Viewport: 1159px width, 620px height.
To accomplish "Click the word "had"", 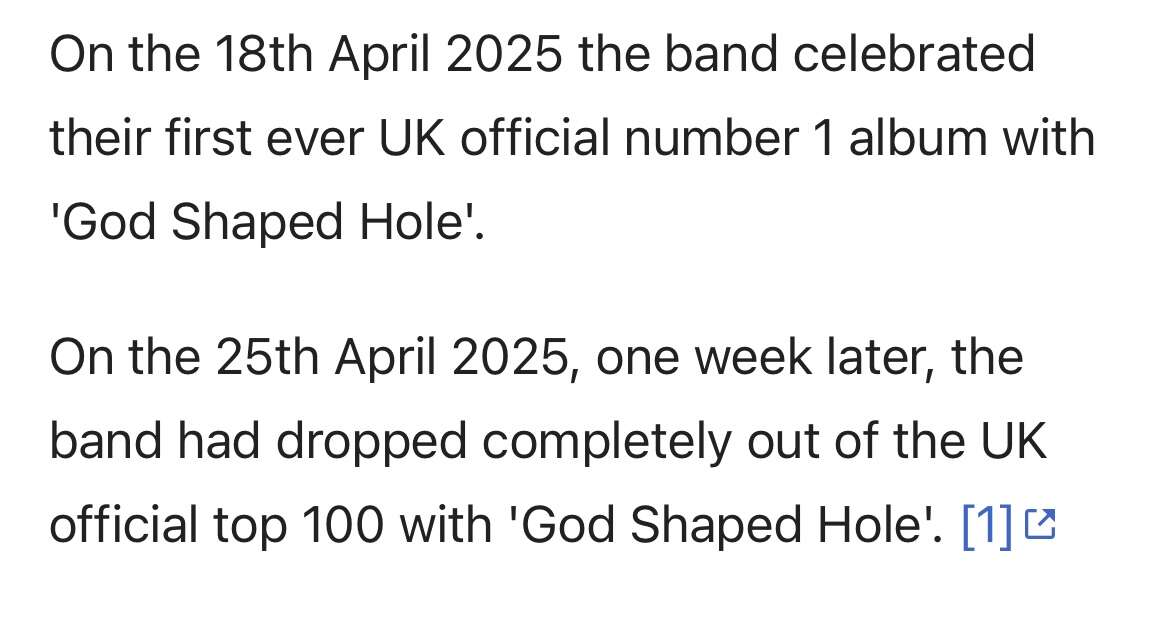I will click(219, 441).
